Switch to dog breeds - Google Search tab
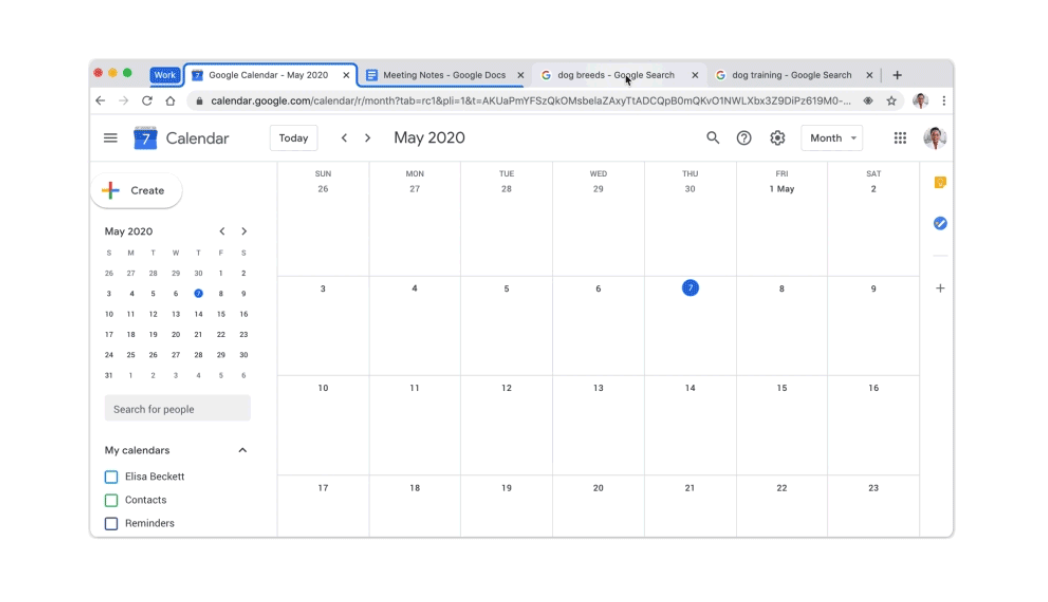Viewport: 1048px width, 602px height. (x=615, y=75)
